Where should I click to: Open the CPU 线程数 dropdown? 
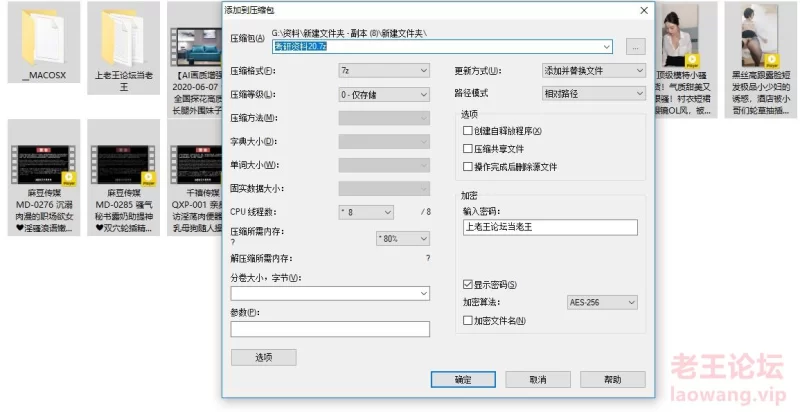click(x=366, y=212)
